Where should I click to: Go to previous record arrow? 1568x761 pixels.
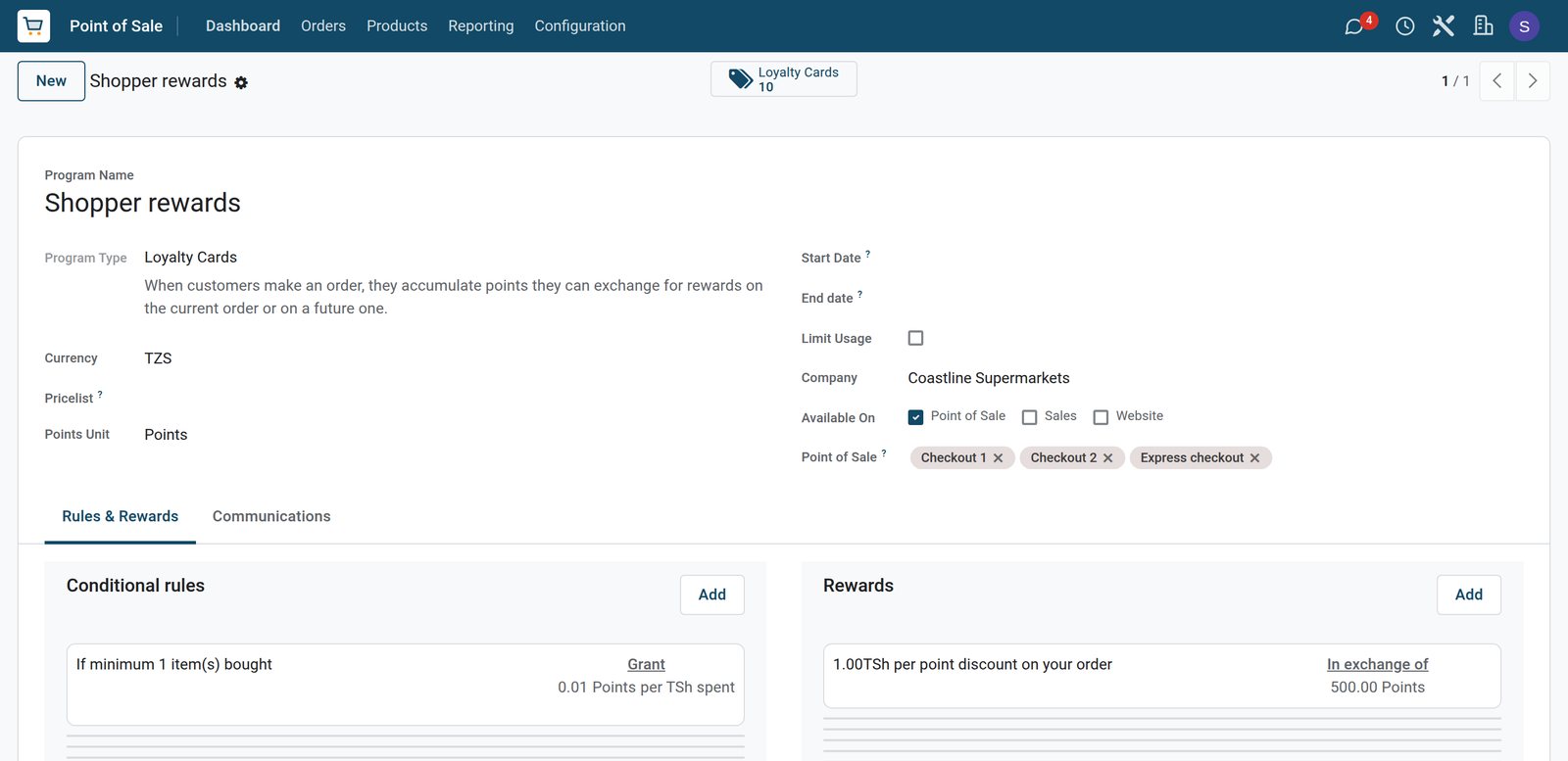point(1496,81)
